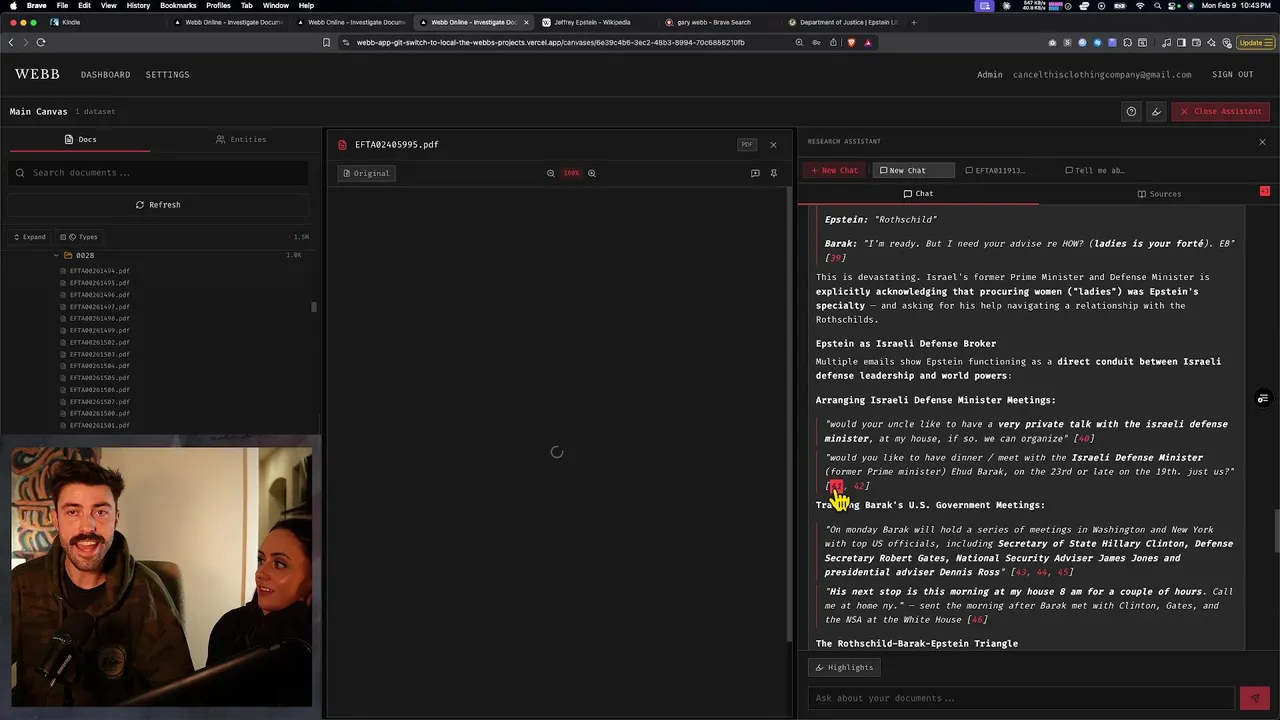1280x720 pixels.
Task: Switch to Original view mode
Action: (366, 173)
